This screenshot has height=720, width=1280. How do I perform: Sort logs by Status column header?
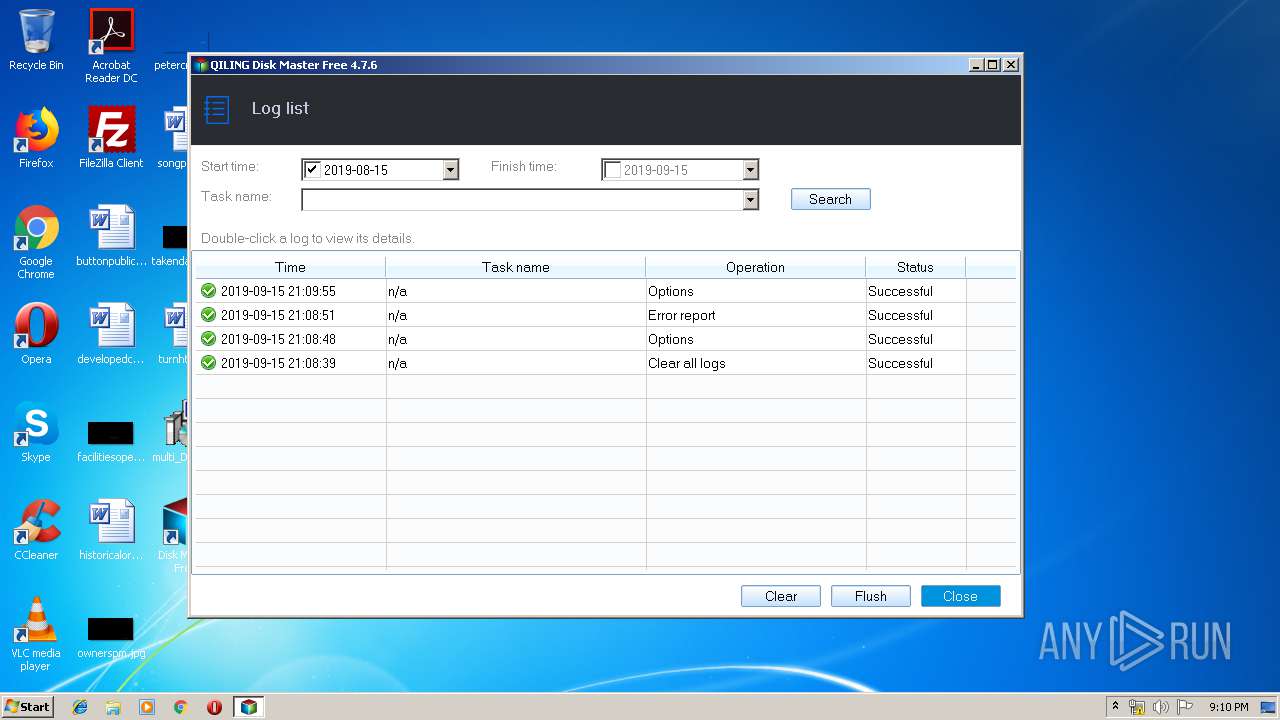915,267
